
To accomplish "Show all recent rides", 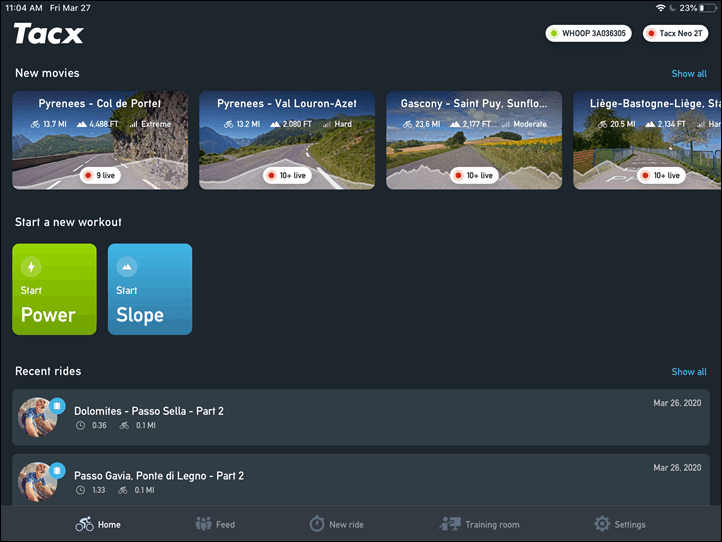I will click(x=689, y=372).
